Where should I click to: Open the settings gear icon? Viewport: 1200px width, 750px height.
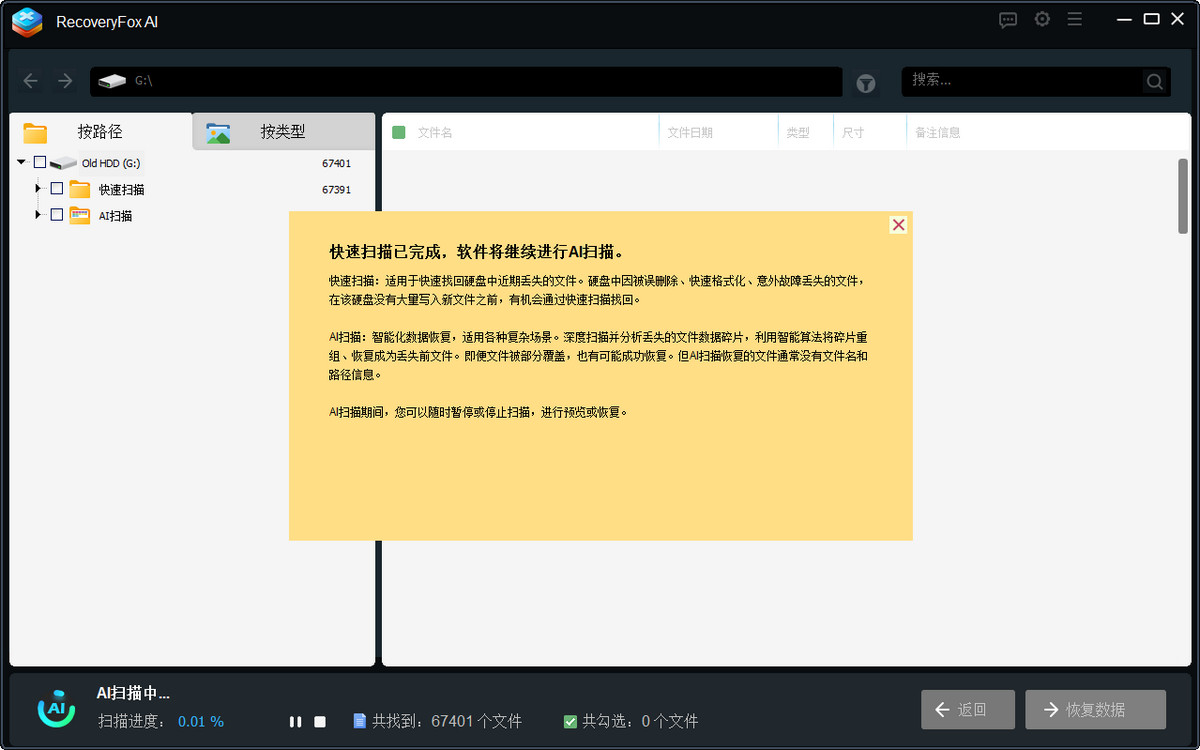[1042, 19]
